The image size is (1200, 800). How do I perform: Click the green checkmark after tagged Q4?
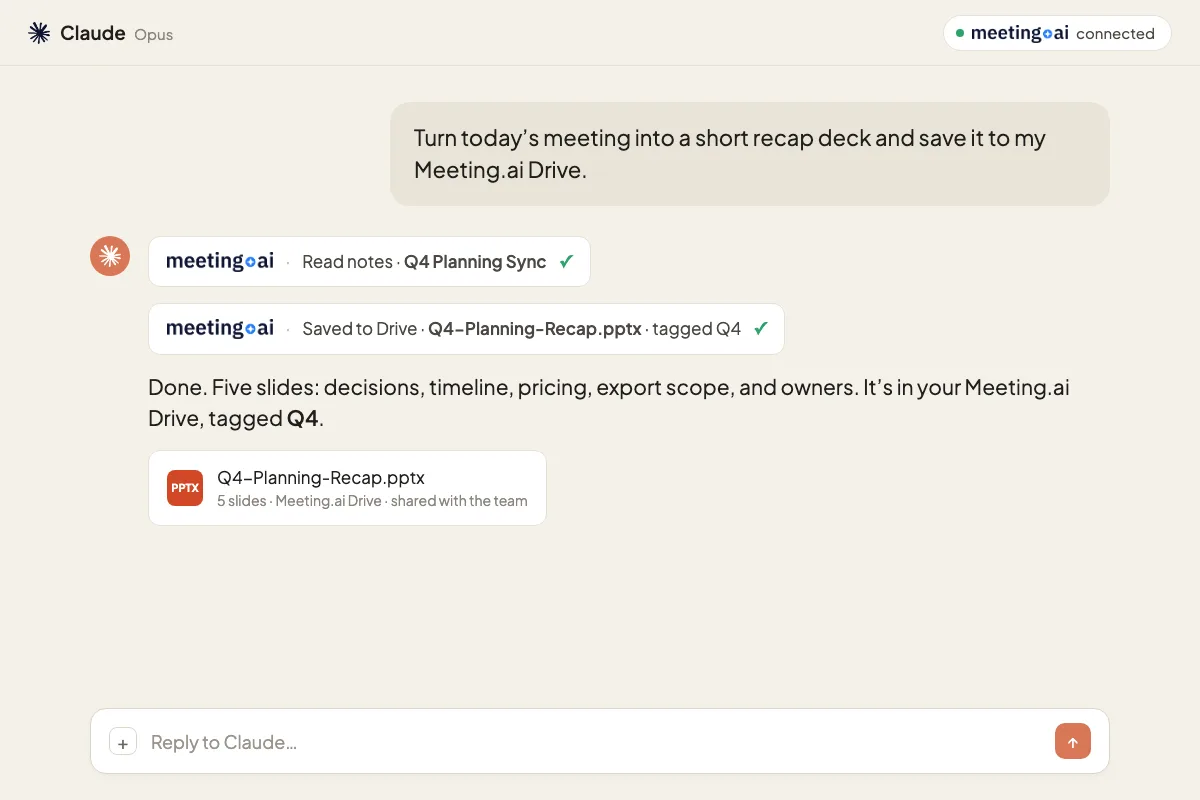[x=761, y=328]
